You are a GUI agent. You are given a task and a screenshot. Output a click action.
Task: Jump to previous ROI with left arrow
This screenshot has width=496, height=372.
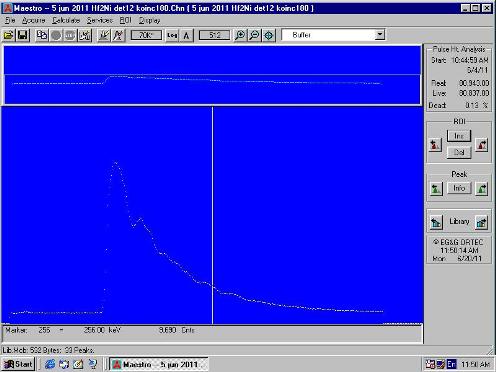coord(435,145)
